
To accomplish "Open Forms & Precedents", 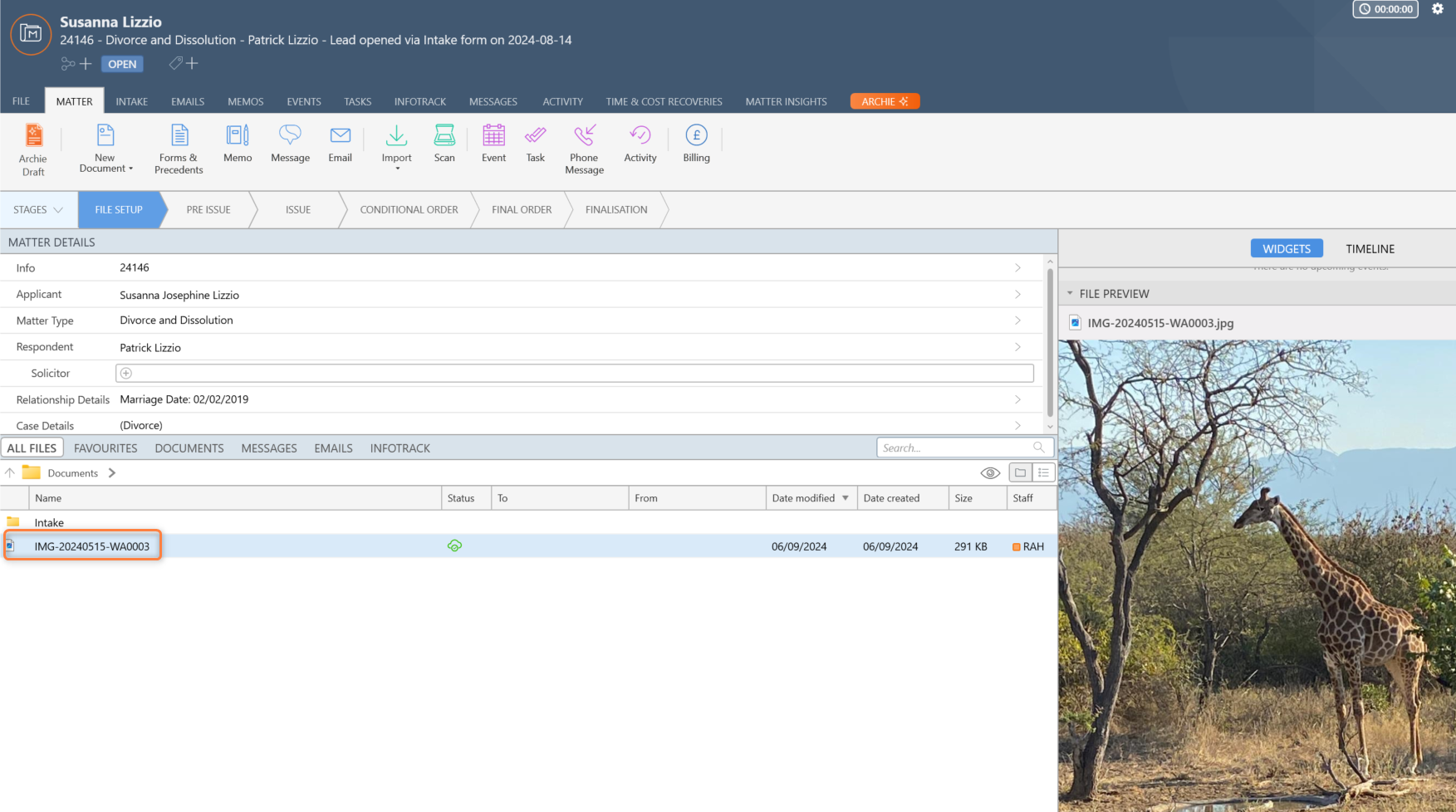I will point(179,149).
